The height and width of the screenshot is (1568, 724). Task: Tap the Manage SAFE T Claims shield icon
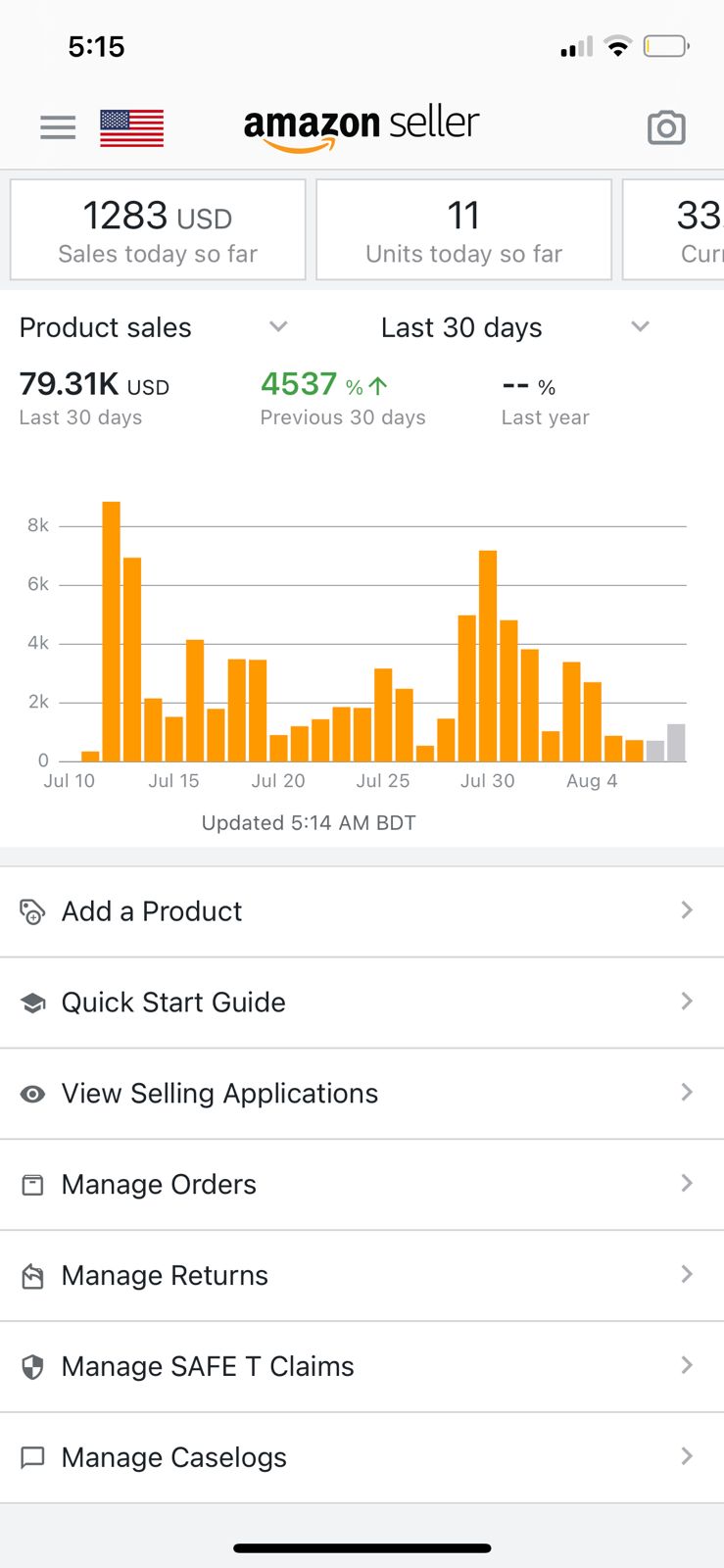(32, 1367)
